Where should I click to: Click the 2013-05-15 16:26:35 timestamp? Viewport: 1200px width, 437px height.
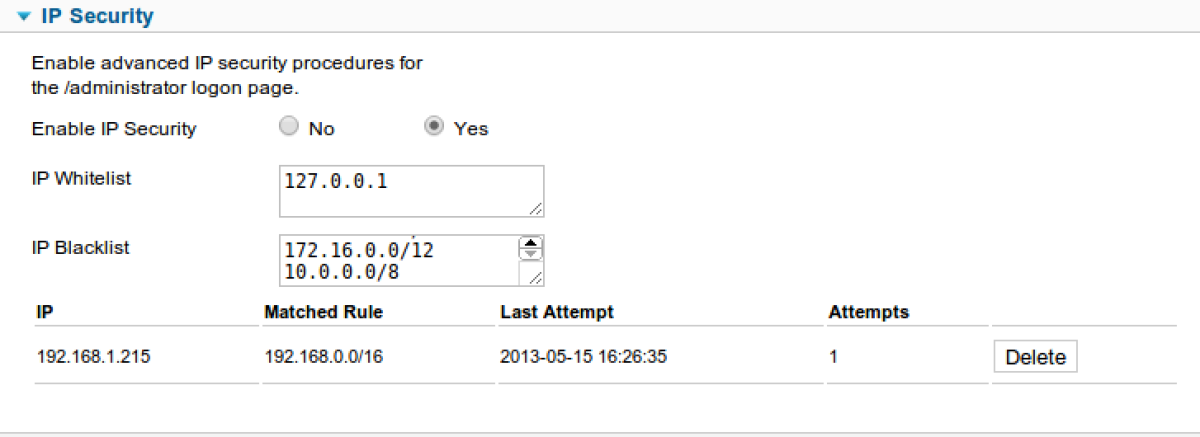(583, 357)
